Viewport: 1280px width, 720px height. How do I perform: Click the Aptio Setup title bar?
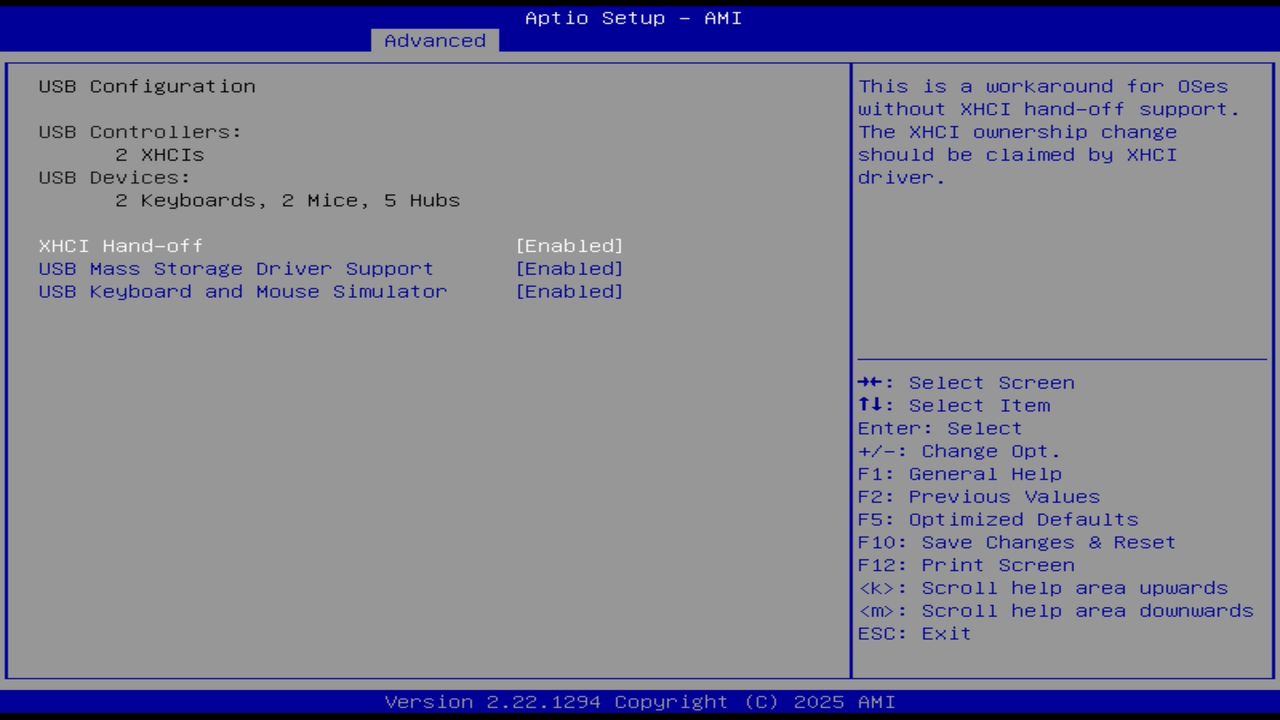(632, 17)
